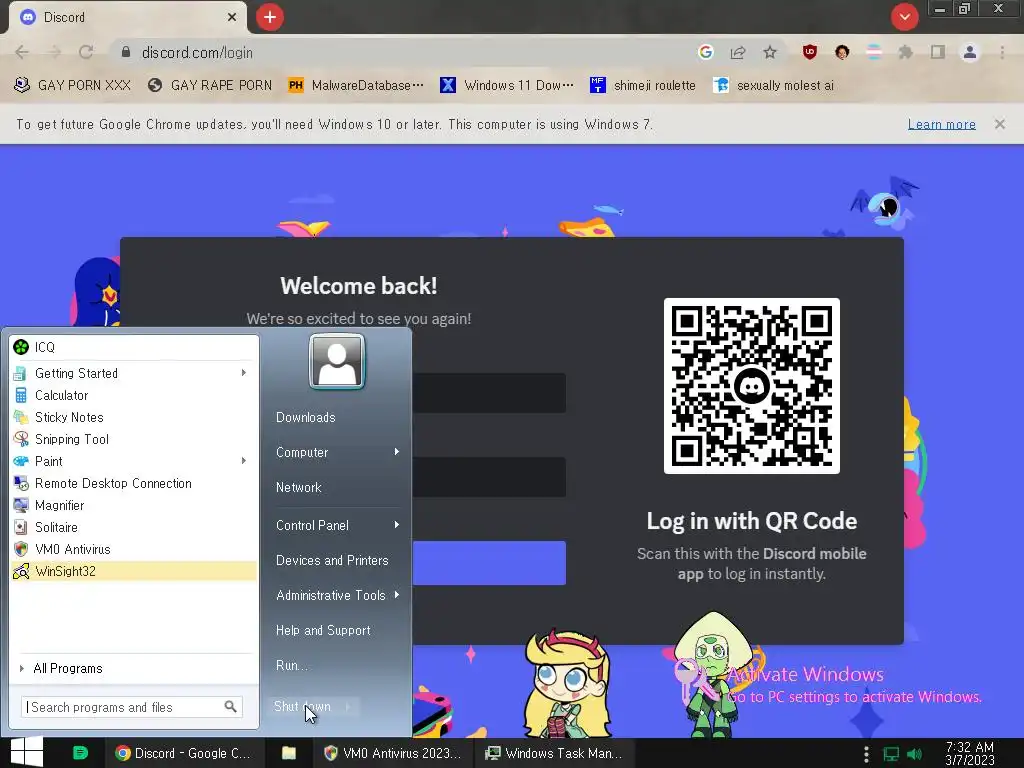Launch WinSight32 highlighted entry

click(x=134, y=571)
